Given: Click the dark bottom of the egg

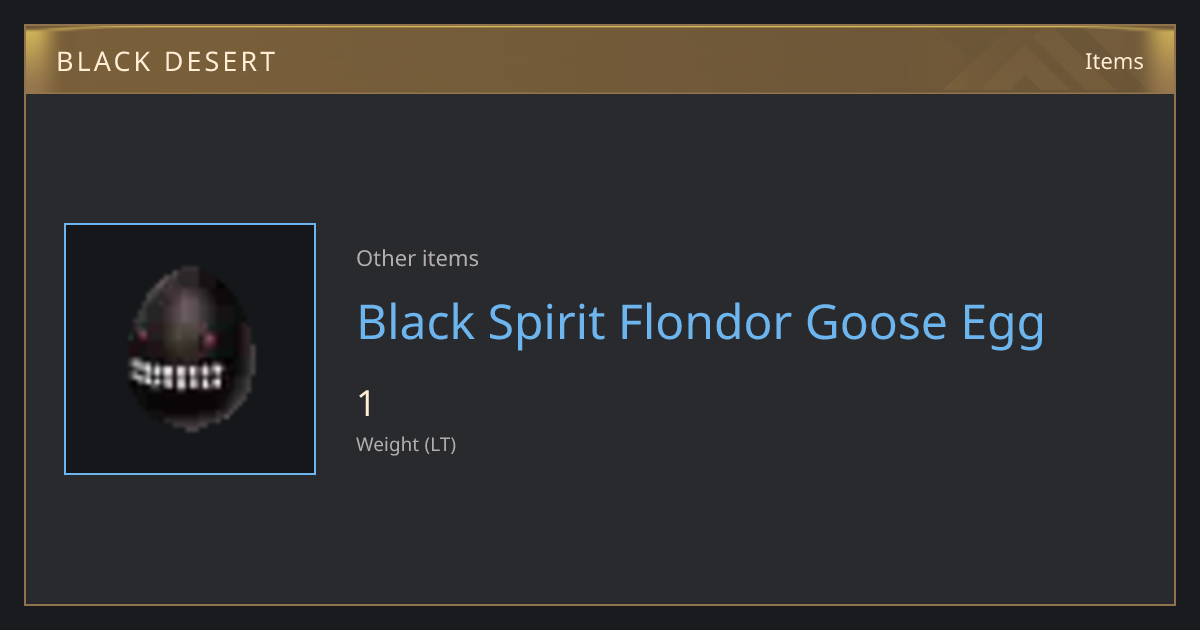Looking at the screenshot, I should pyautogui.click(x=192, y=412).
